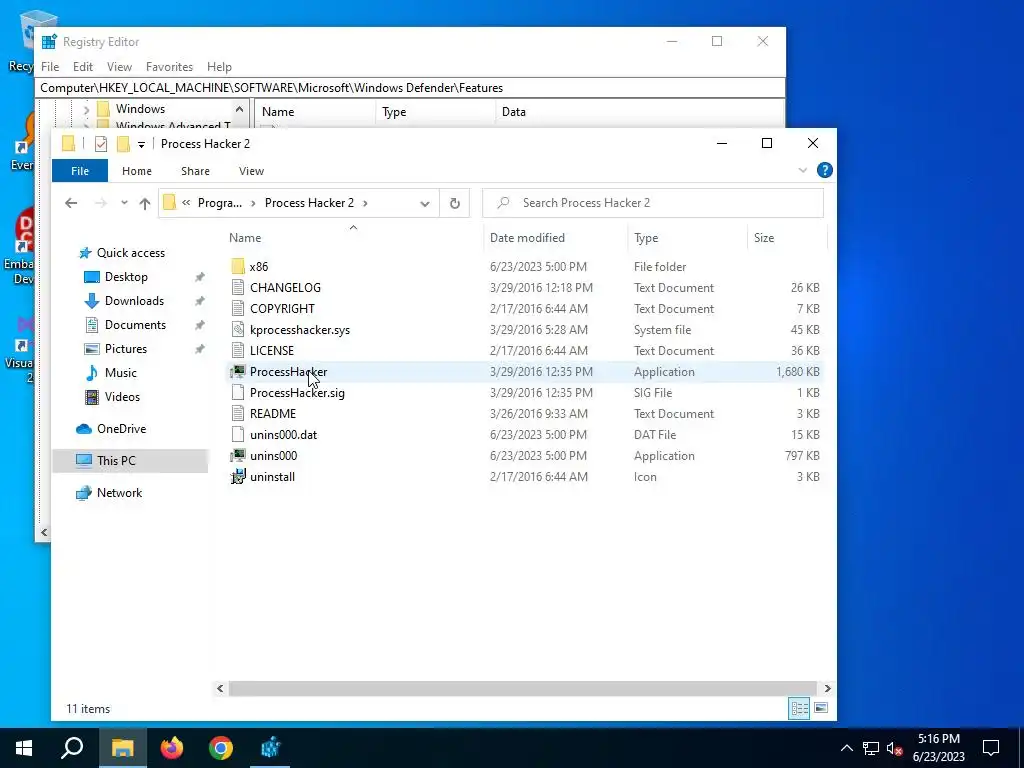Image resolution: width=1024 pixels, height=768 pixels.
Task: Click the breadcrumb overflow double chevron
Action: click(186, 203)
